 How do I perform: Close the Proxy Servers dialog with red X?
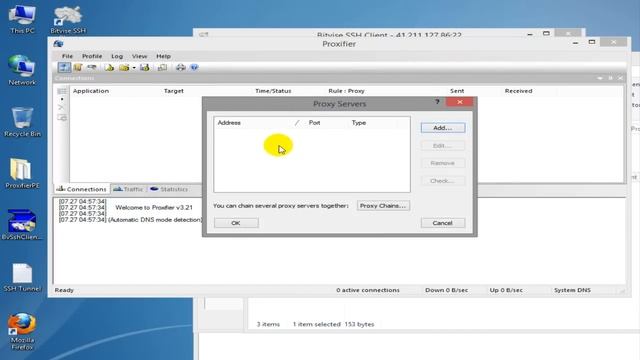click(x=460, y=102)
